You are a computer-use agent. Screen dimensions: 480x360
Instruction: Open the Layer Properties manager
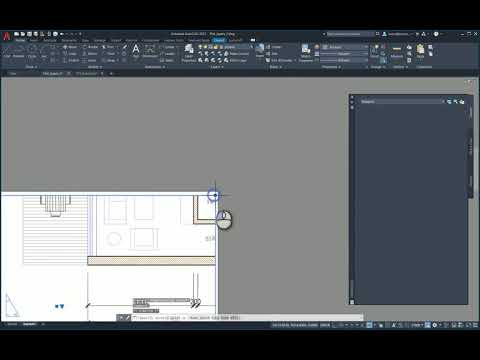[x=189, y=53]
